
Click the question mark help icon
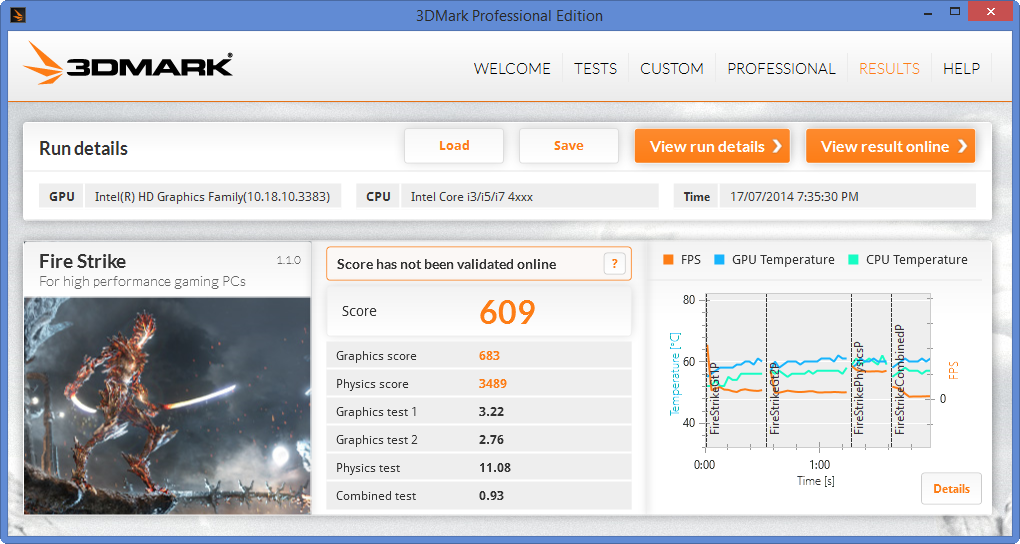click(x=615, y=264)
